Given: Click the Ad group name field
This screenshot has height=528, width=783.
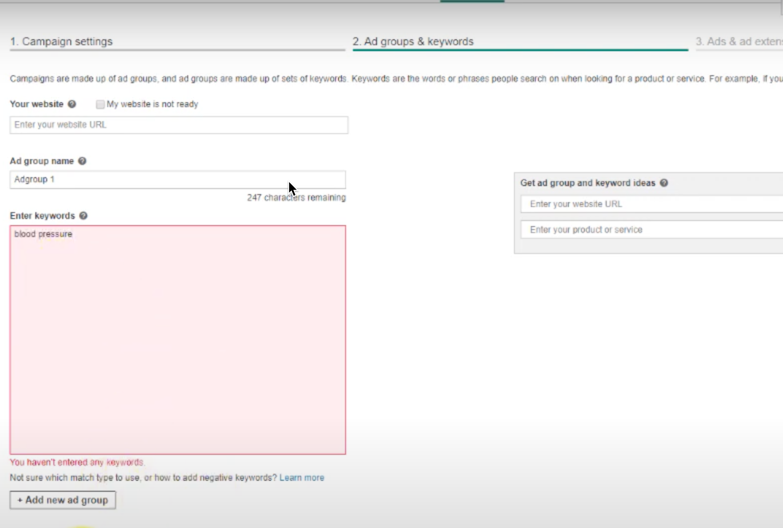Looking at the screenshot, I should pyautogui.click(x=177, y=179).
